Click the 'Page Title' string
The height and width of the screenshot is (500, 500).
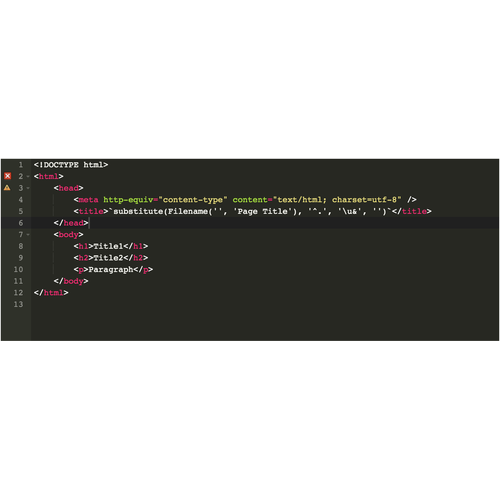(262, 211)
